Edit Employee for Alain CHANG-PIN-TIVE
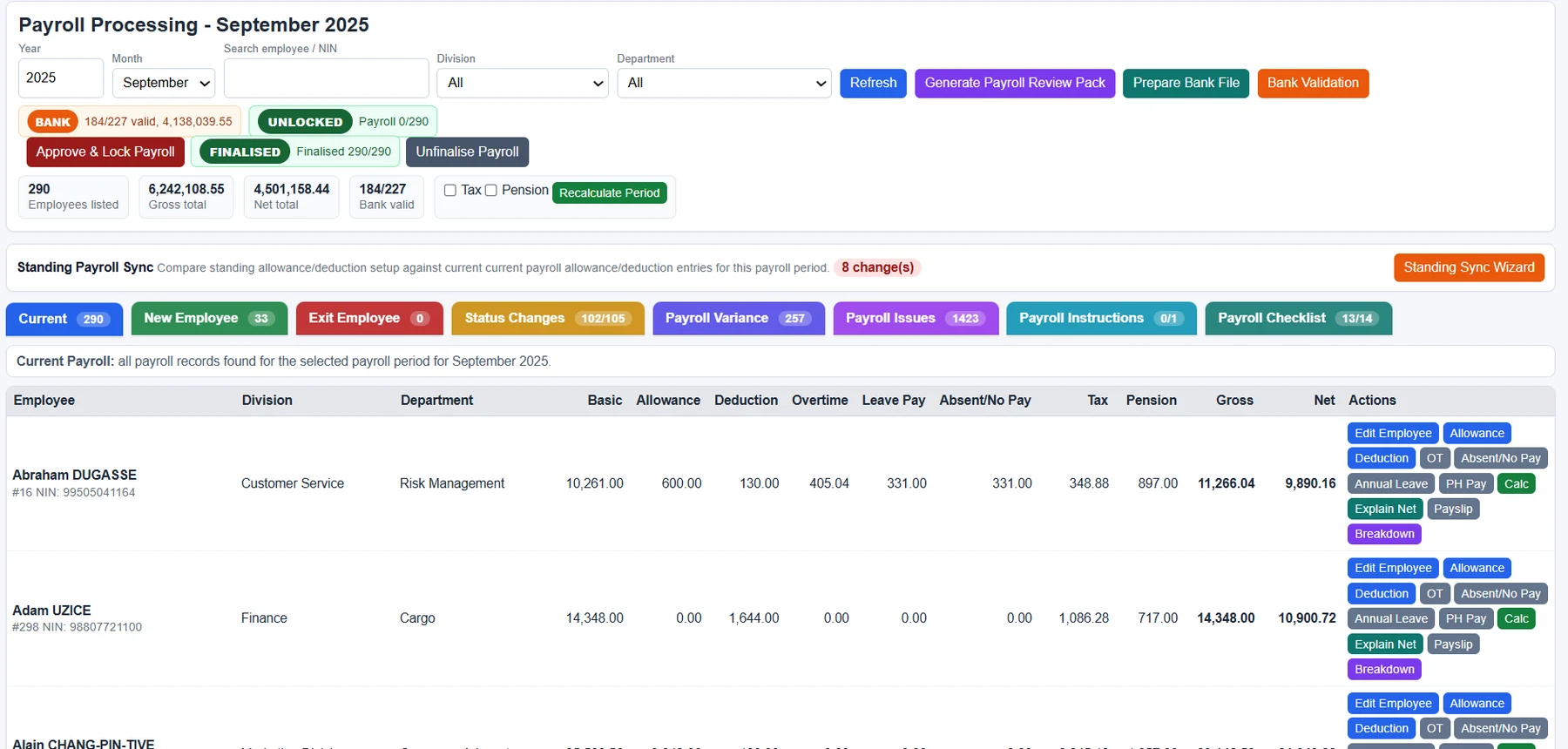This screenshot has height=749, width=1568. click(x=1393, y=704)
